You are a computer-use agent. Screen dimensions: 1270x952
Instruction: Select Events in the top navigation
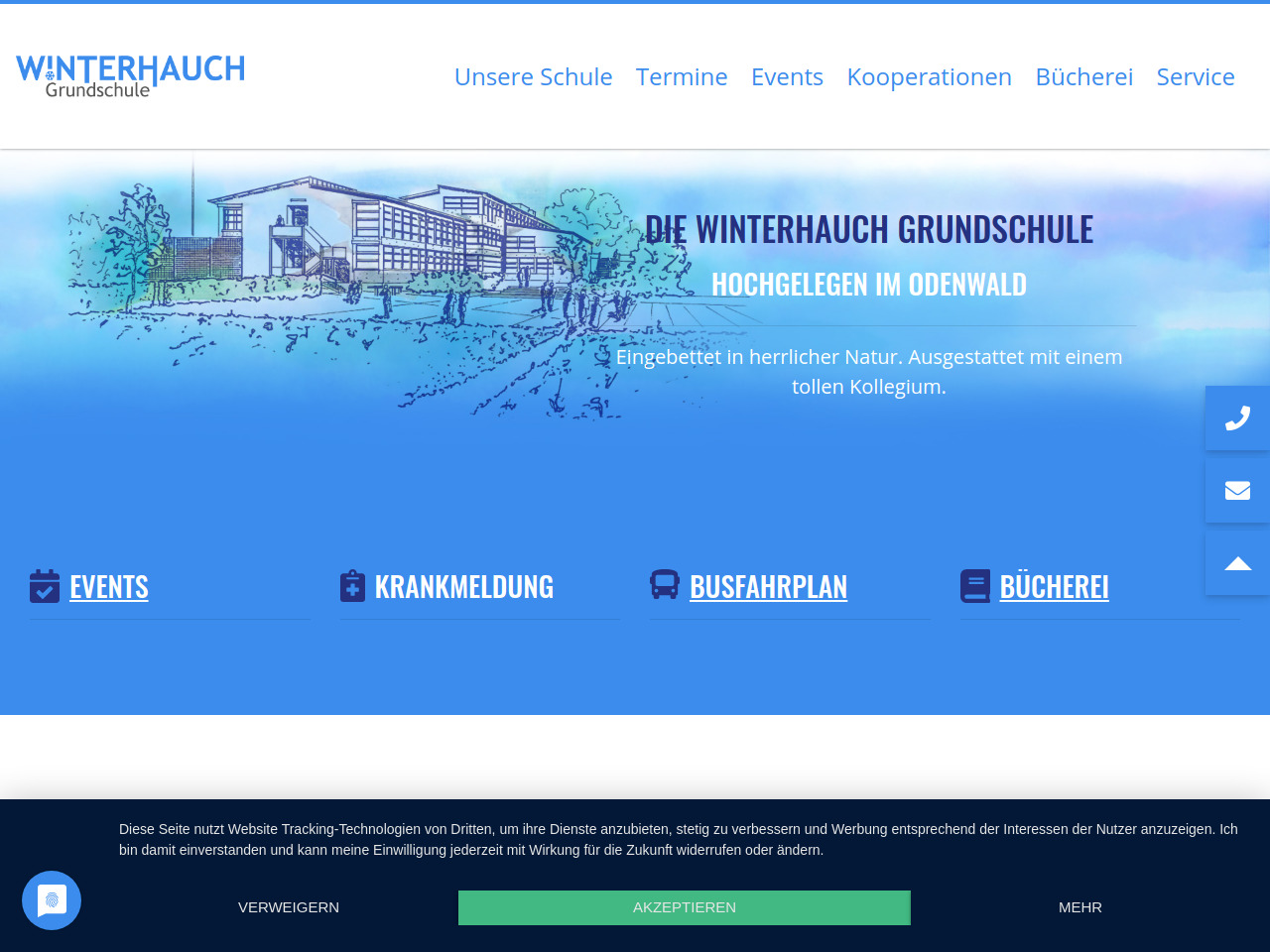pyautogui.click(x=787, y=76)
